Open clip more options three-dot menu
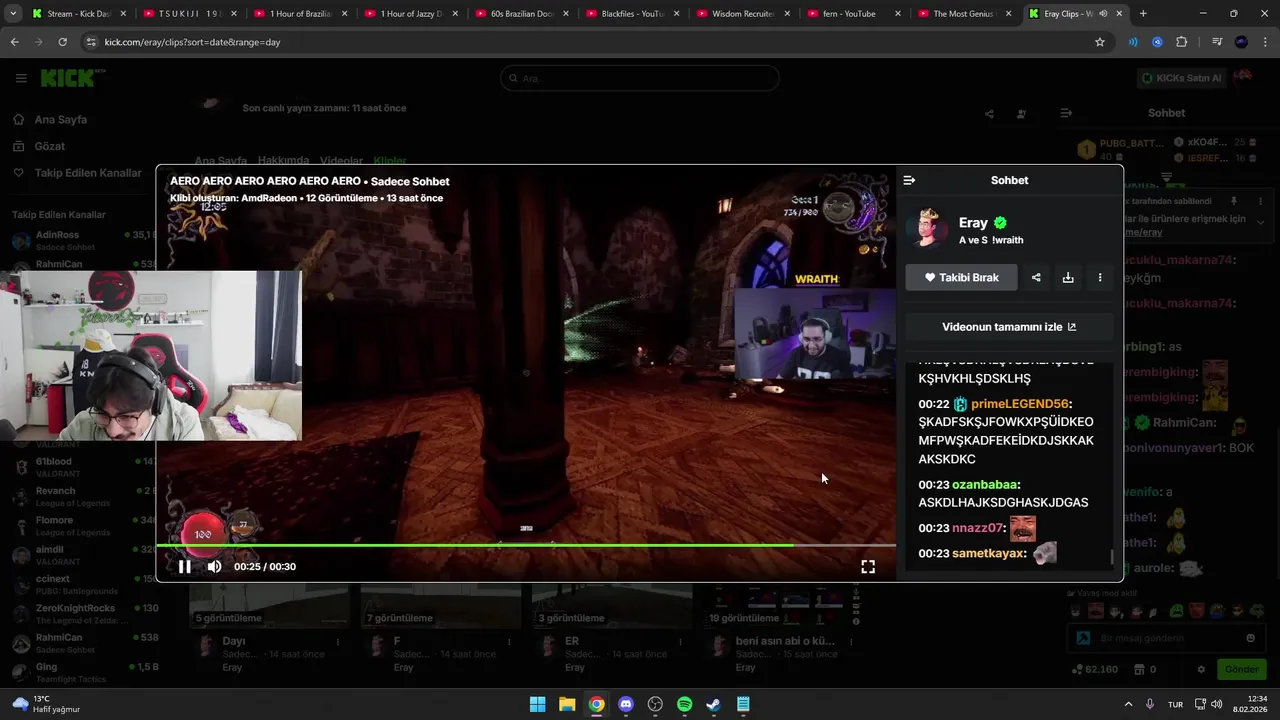The width and height of the screenshot is (1280, 720). pyautogui.click(x=1100, y=278)
